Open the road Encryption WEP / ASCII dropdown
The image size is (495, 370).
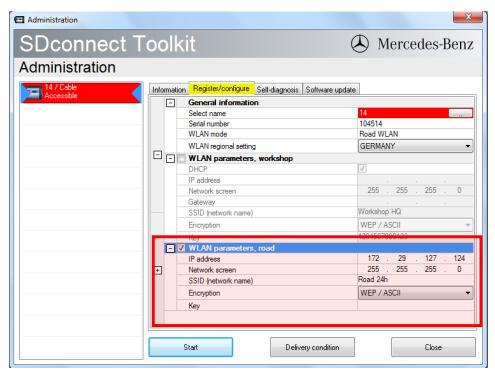(x=415, y=293)
